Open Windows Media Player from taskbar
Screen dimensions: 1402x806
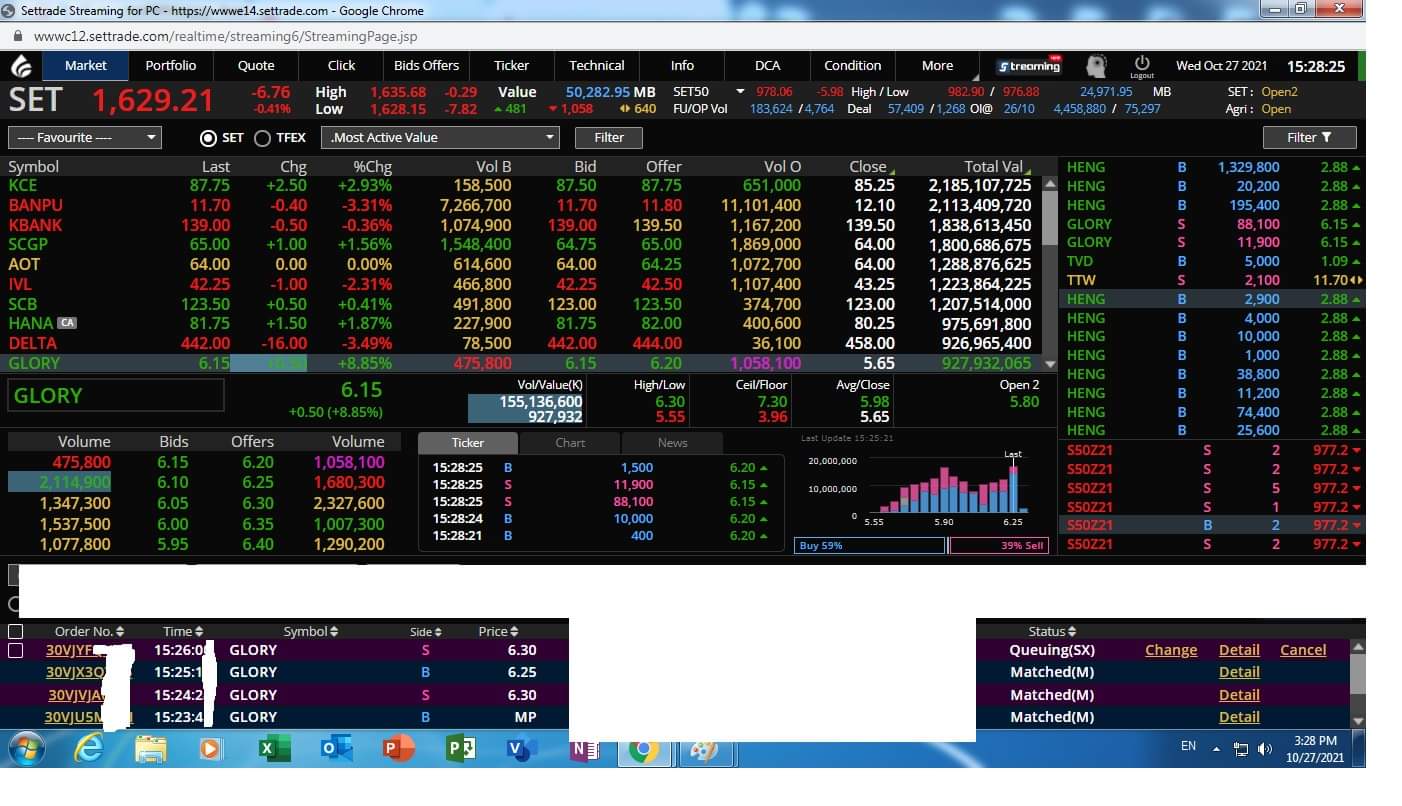coord(211,748)
